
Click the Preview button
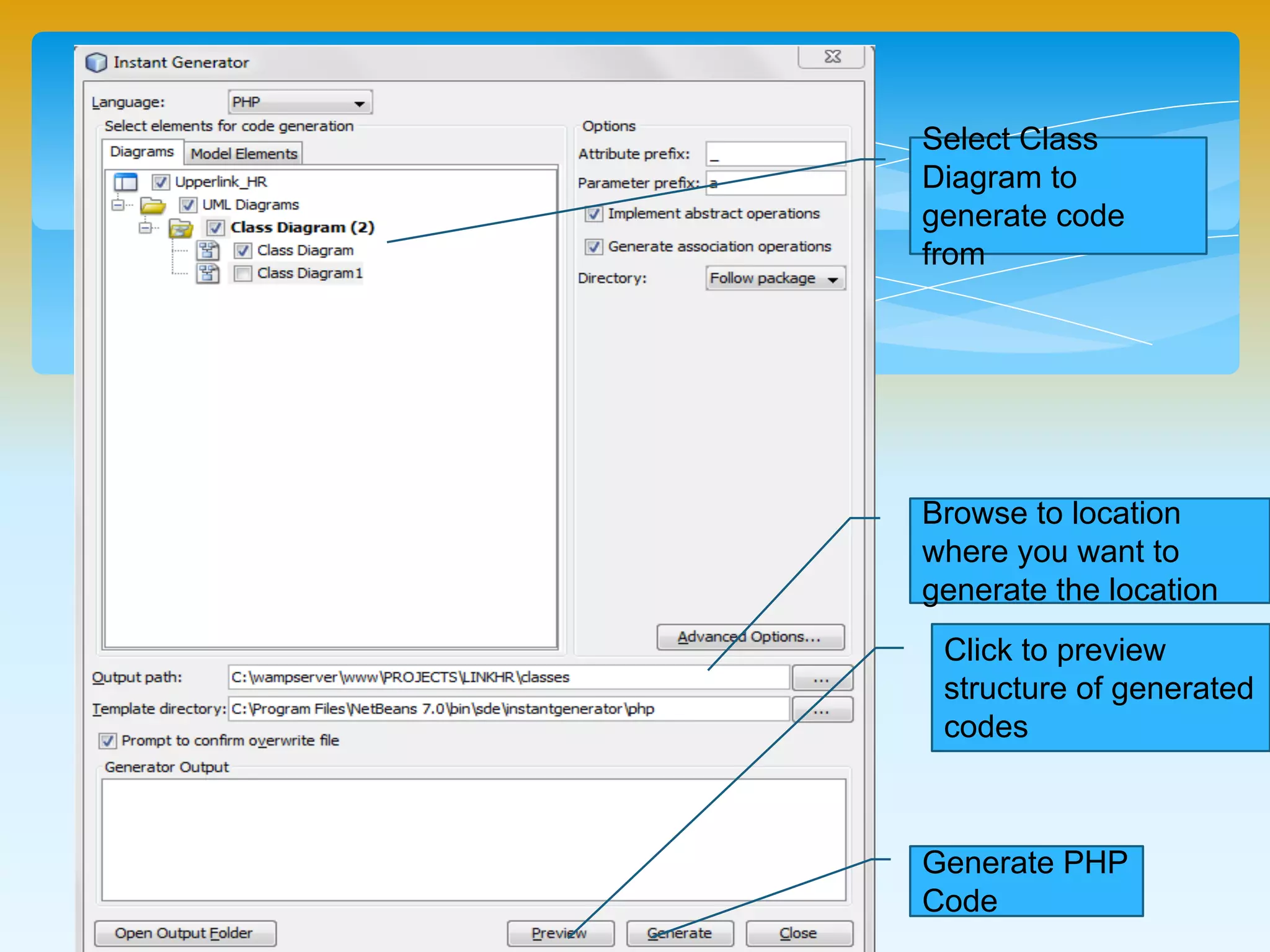(x=561, y=933)
